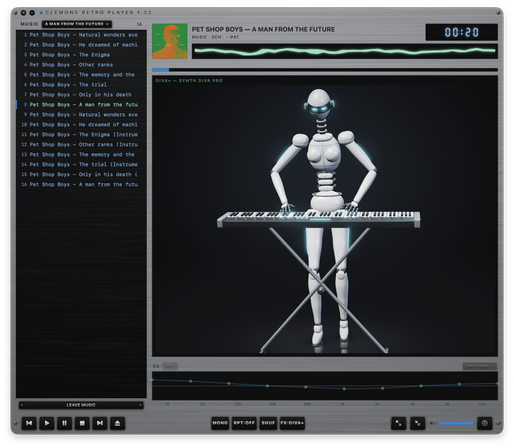The height and width of the screenshot is (448, 514).
Task: Open the round clock button near volume
Action: point(485,423)
